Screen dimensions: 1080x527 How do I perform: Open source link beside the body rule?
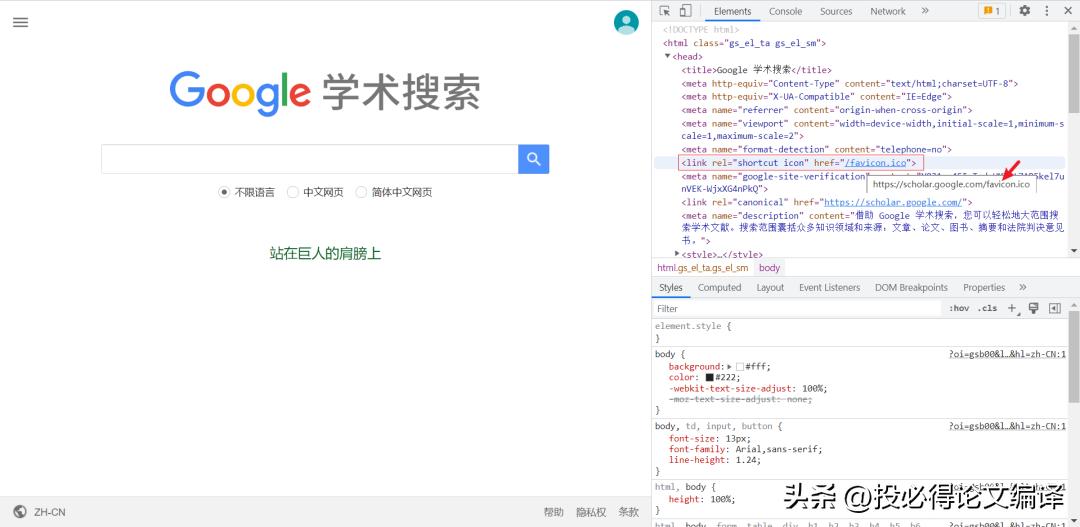click(1007, 354)
